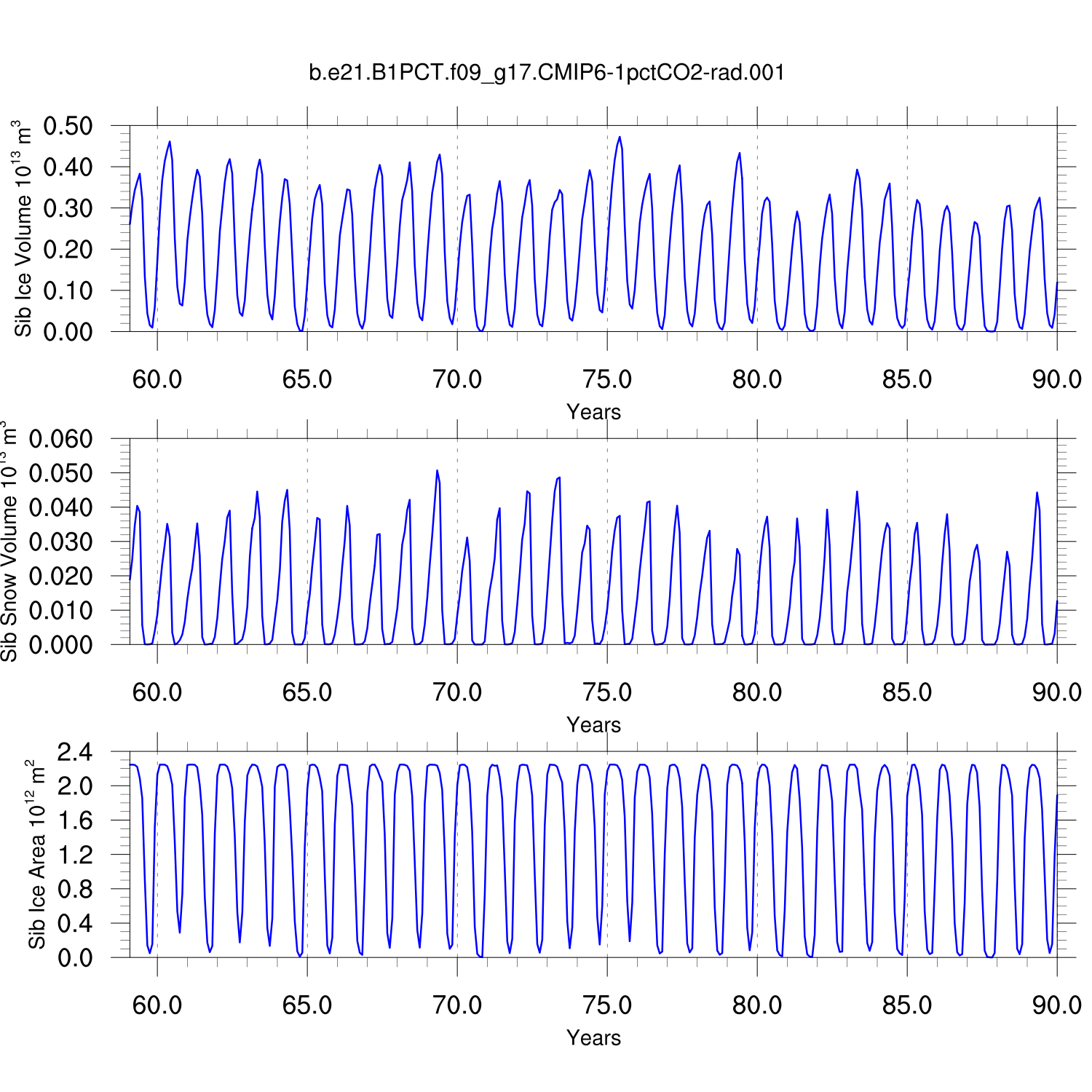Click the Sib Ice Area y-axis label

[36, 855]
